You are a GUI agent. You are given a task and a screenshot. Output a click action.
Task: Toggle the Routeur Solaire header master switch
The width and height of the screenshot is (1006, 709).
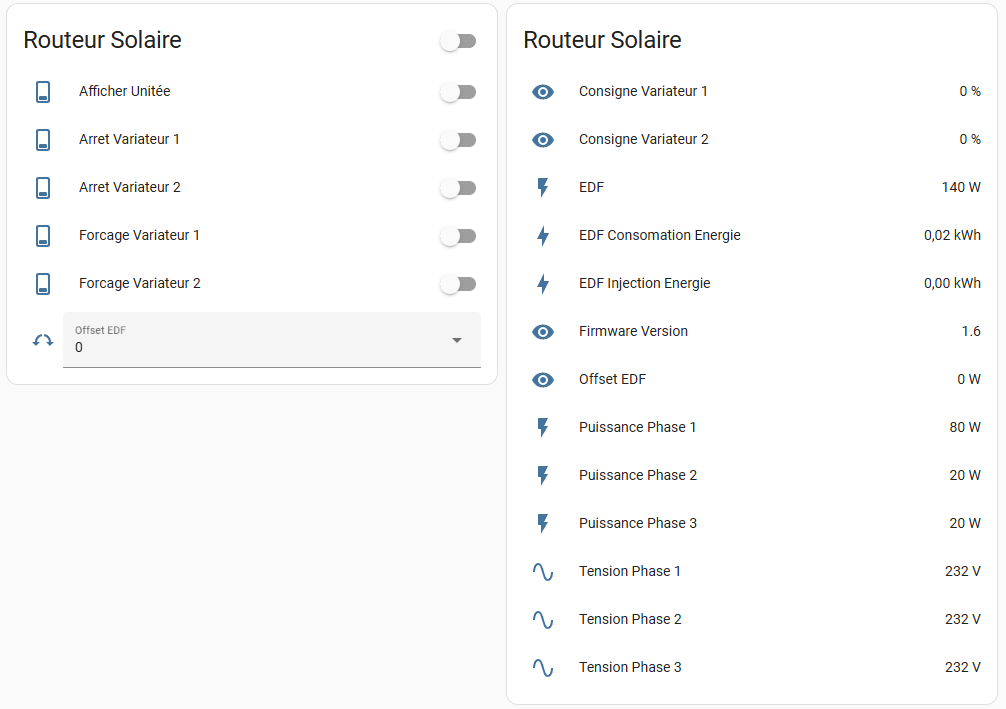[x=458, y=41]
